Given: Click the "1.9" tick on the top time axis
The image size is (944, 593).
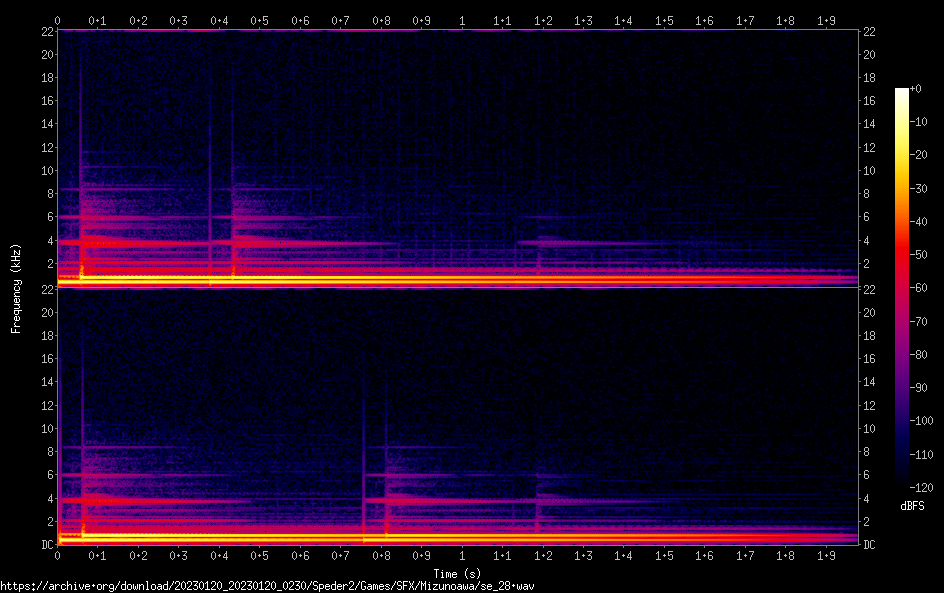Looking at the screenshot, I should coord(826,20).
